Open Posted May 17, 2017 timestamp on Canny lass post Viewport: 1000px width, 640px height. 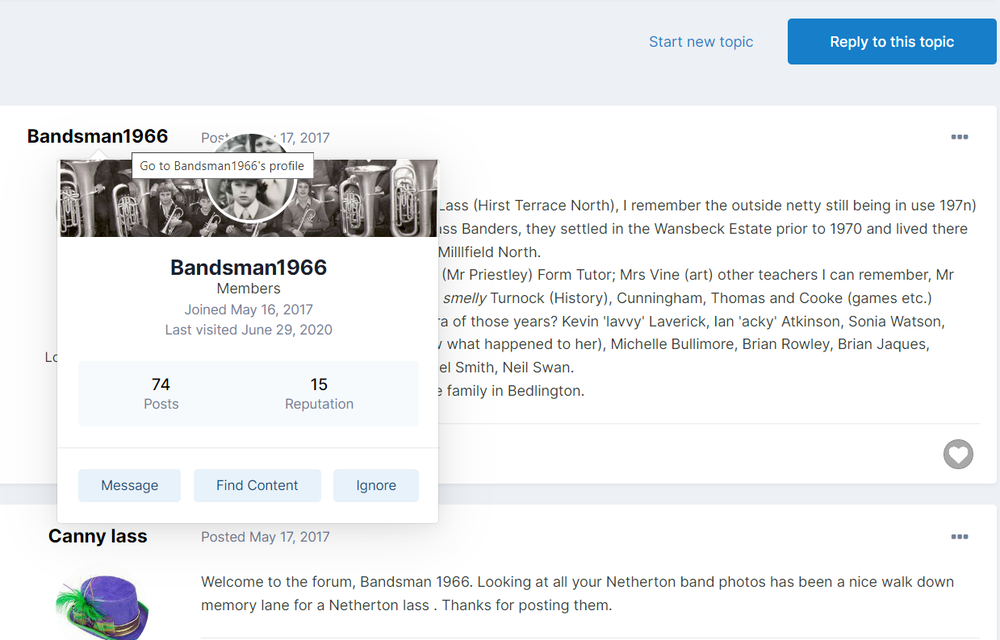[265, 537]
